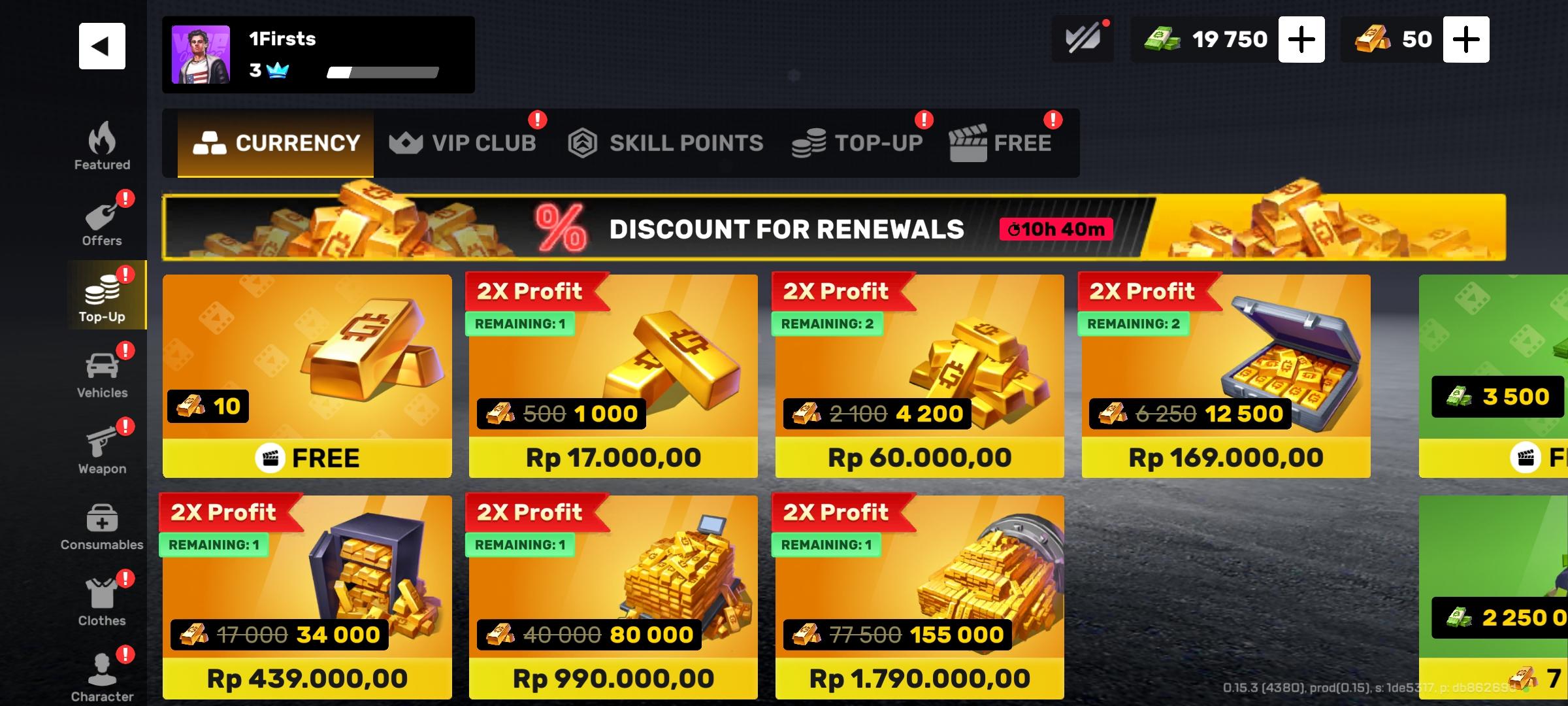Screen dimensions: 1568x706
Task: Open Offers in the sidebar
Action: pyautogui.click(x=102, y=222)
